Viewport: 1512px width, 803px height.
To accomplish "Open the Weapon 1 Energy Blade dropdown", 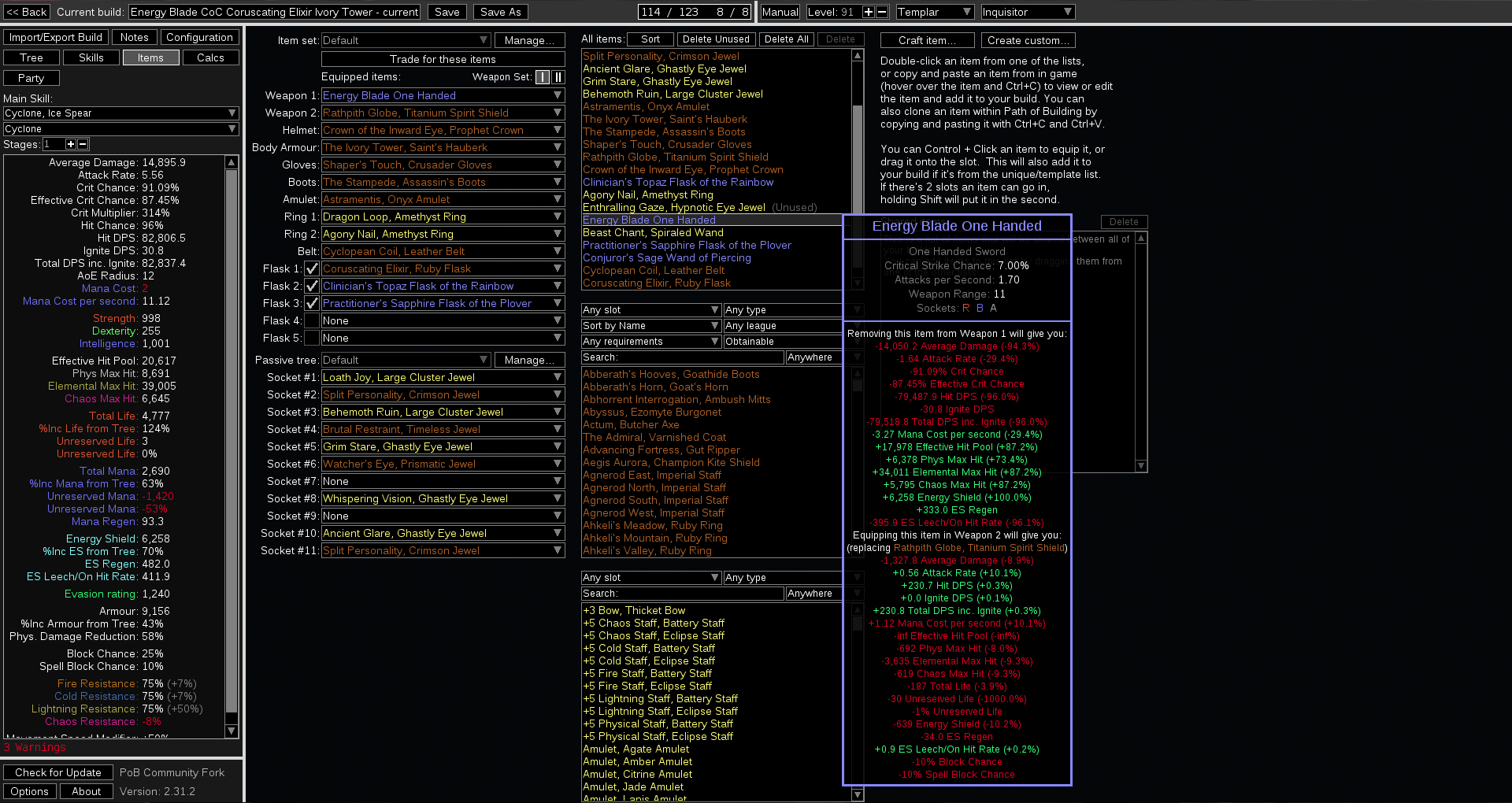I will point(443,95).
